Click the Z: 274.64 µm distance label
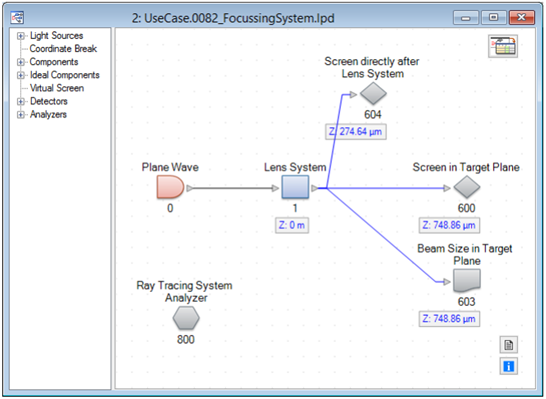Image resolution: width=546 pixels, height=399 pixels. click(x=356, y=132)
